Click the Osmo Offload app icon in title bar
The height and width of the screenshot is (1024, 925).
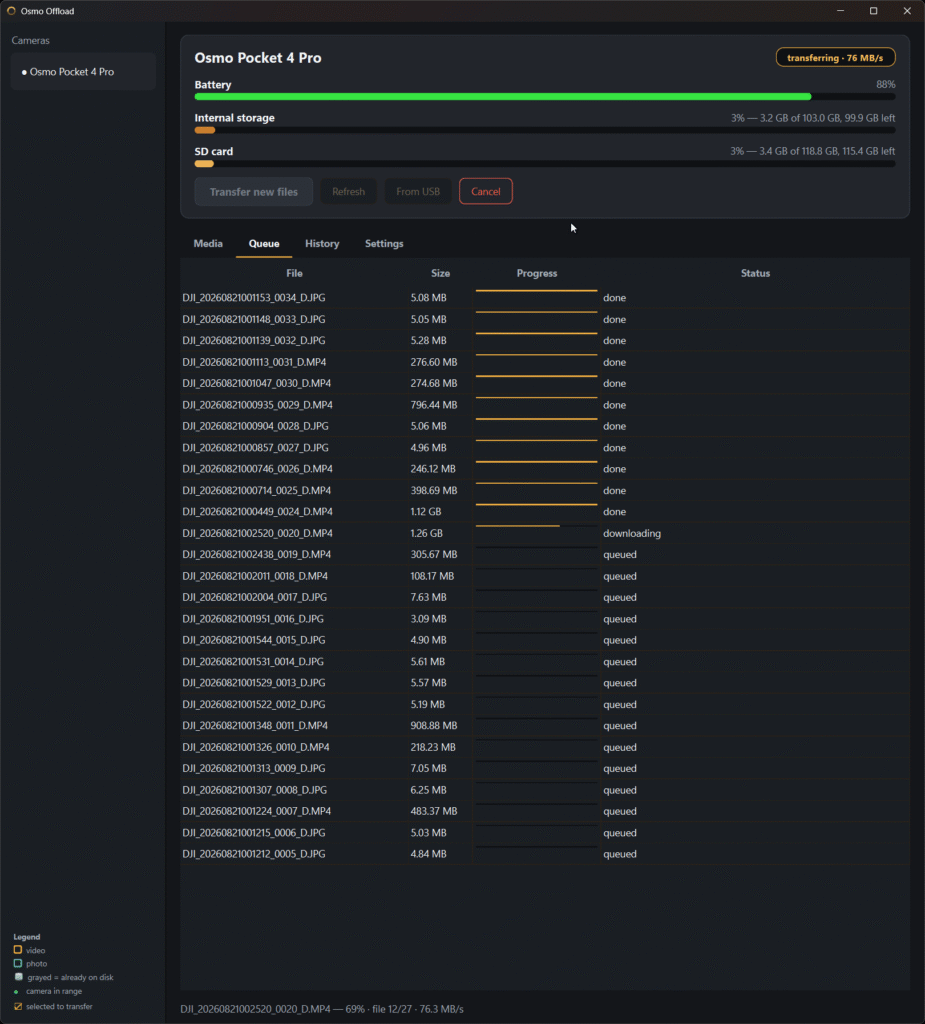11,11
